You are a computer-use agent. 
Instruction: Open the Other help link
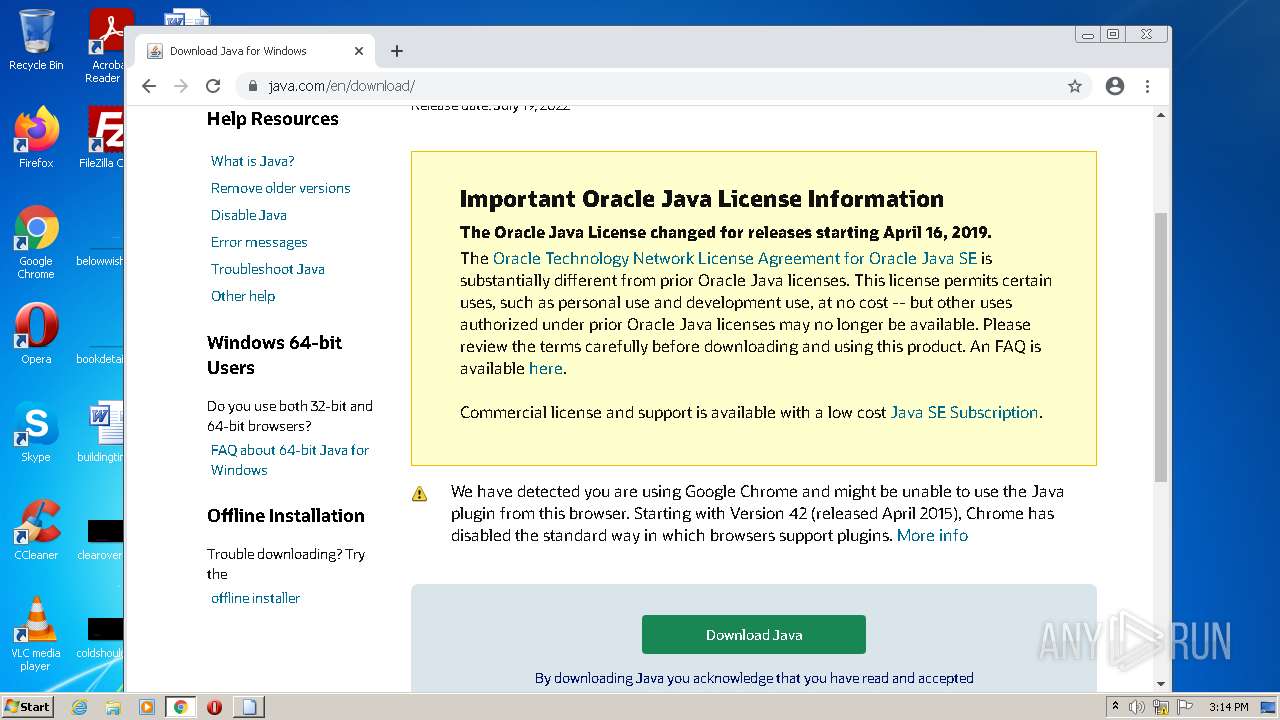pos(242,296)
